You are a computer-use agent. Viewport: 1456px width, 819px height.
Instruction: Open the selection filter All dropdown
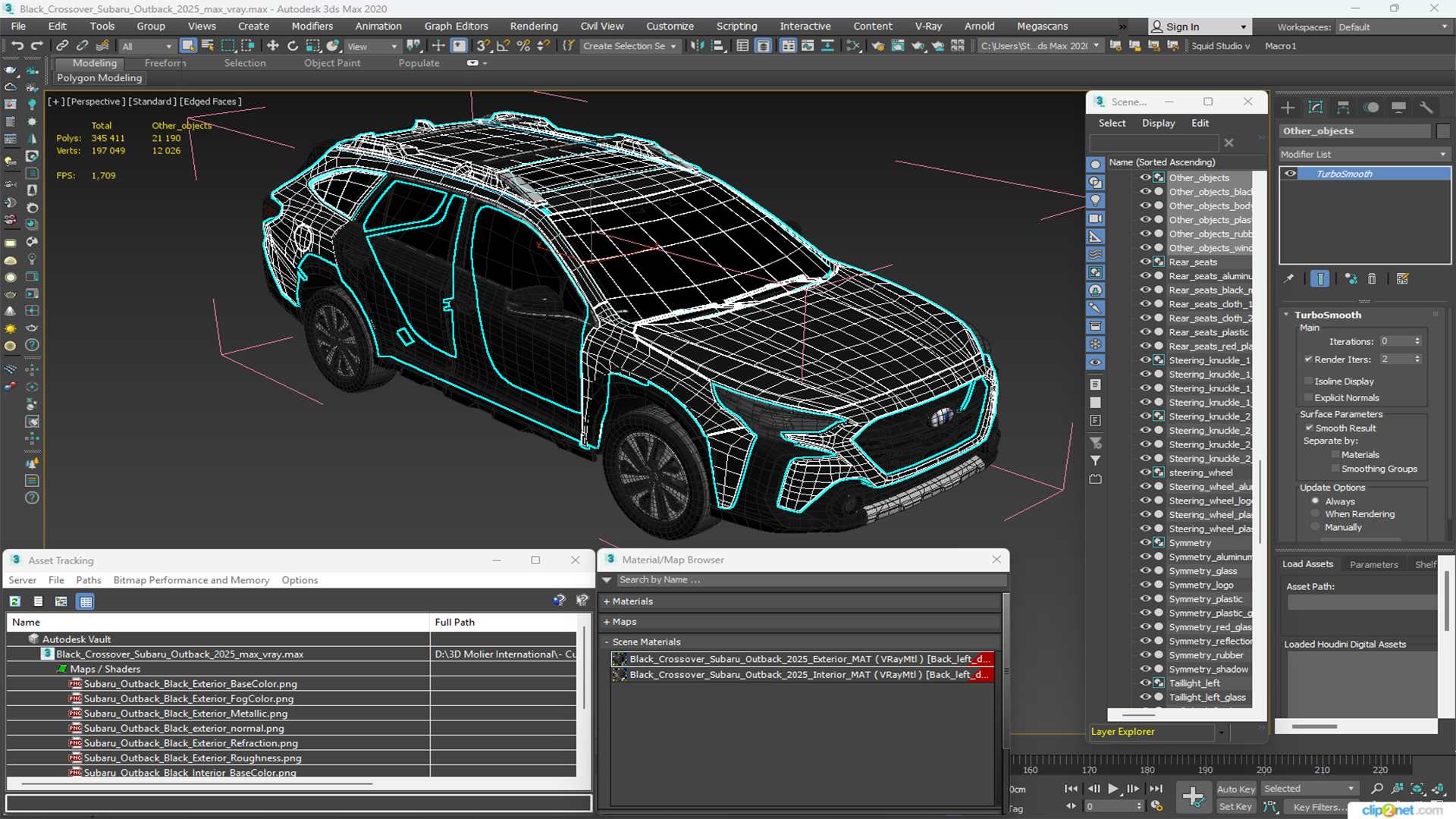(147, 46)
